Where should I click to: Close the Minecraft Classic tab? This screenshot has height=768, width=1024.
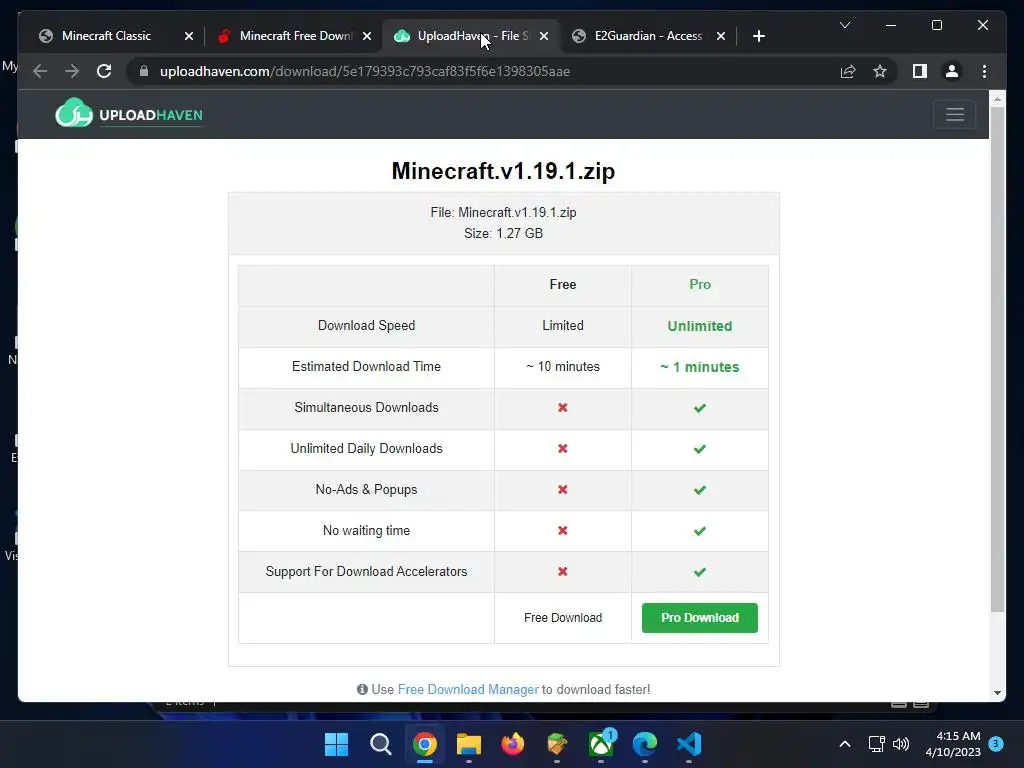(189, 36)
